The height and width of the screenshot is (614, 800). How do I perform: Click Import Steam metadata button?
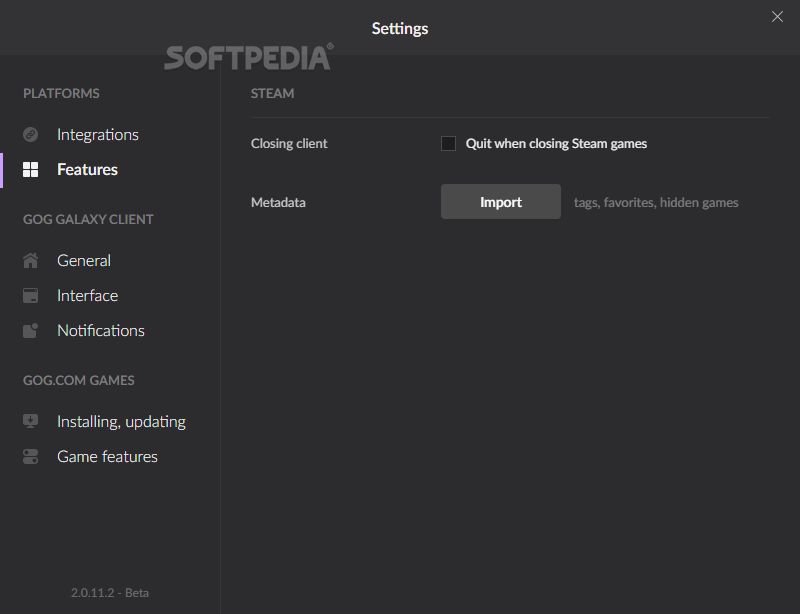[501, 202]
